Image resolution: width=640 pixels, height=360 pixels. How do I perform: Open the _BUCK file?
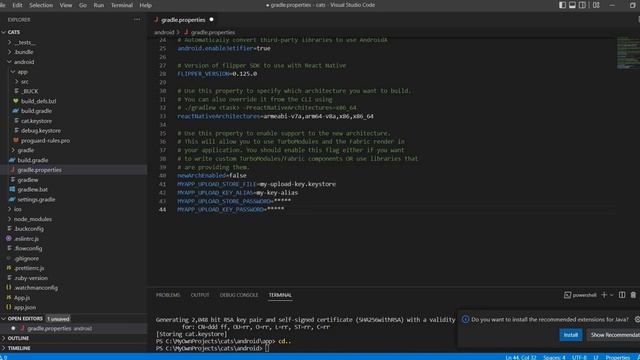30,91
